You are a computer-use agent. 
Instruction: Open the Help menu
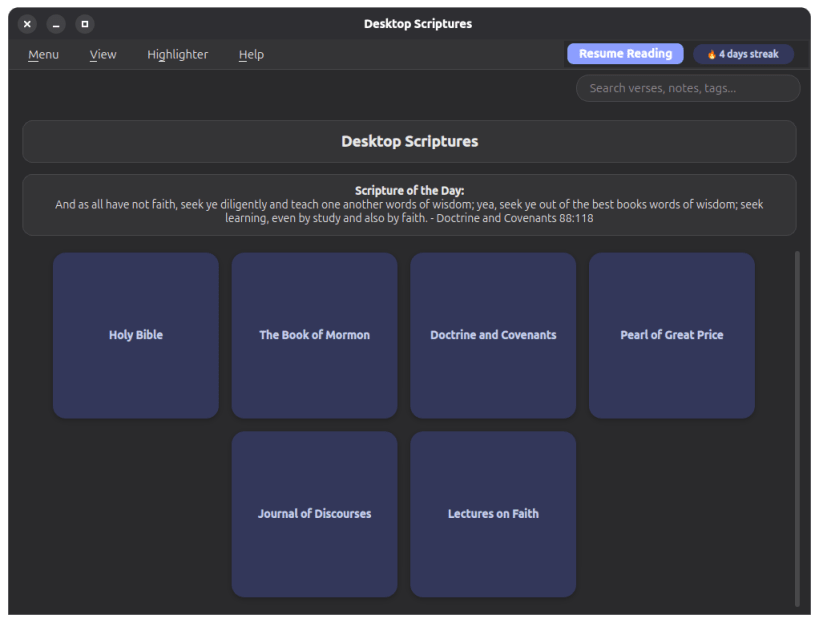tap(251, 54)
